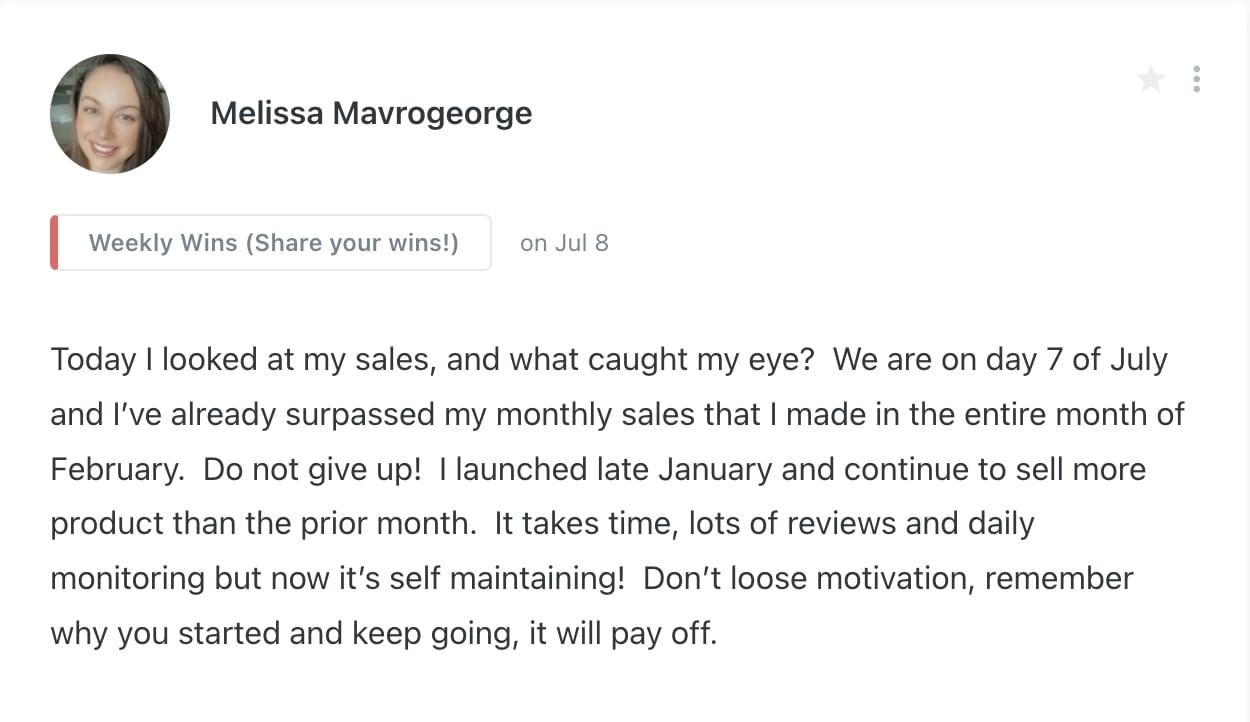Open the three-dot post options menu
The height and width of the screenshot is (722, 1250).
click(x=1196, y=79)
